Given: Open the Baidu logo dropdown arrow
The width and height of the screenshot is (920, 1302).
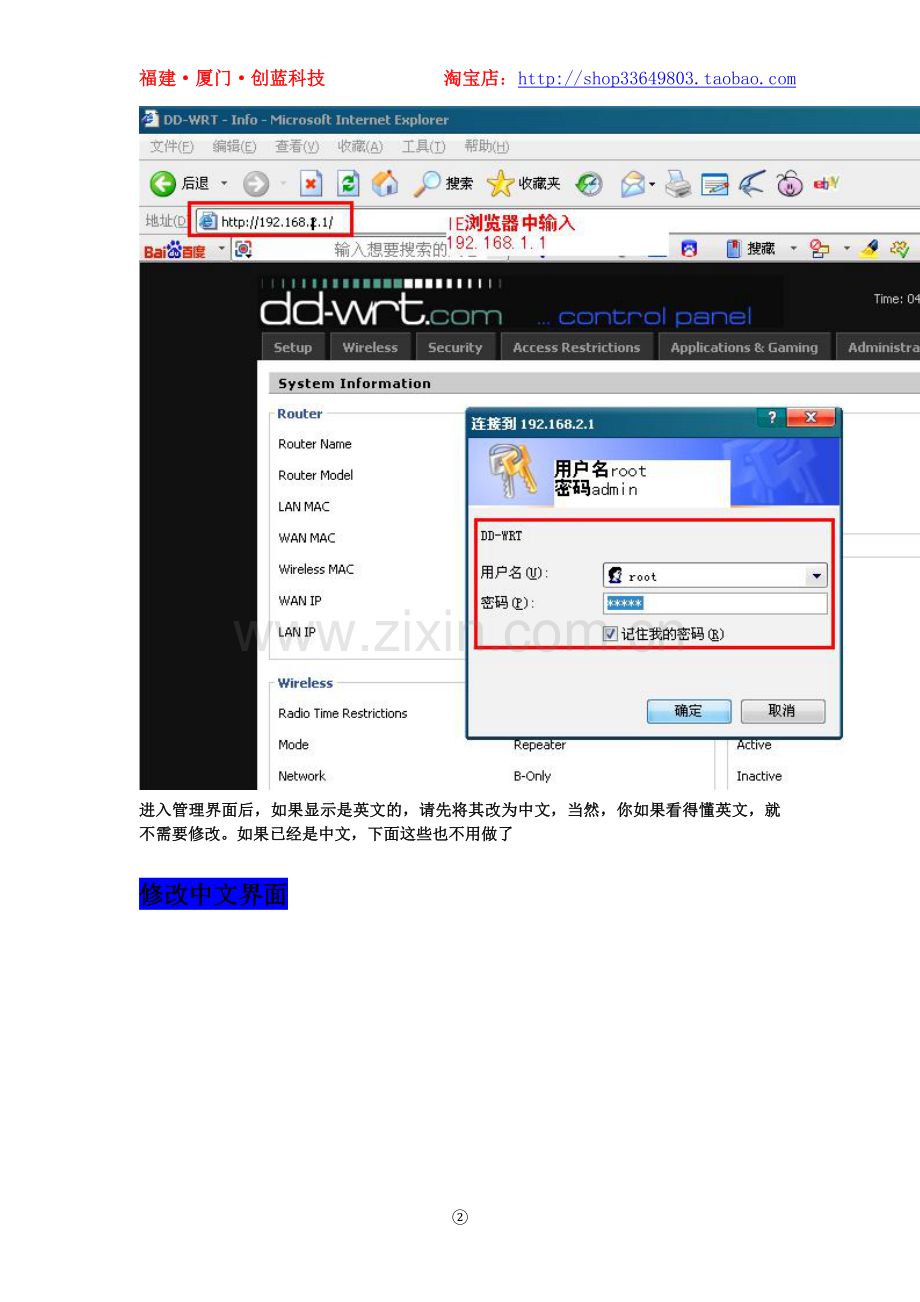Looking at the screenshot, I should (222, 247).
